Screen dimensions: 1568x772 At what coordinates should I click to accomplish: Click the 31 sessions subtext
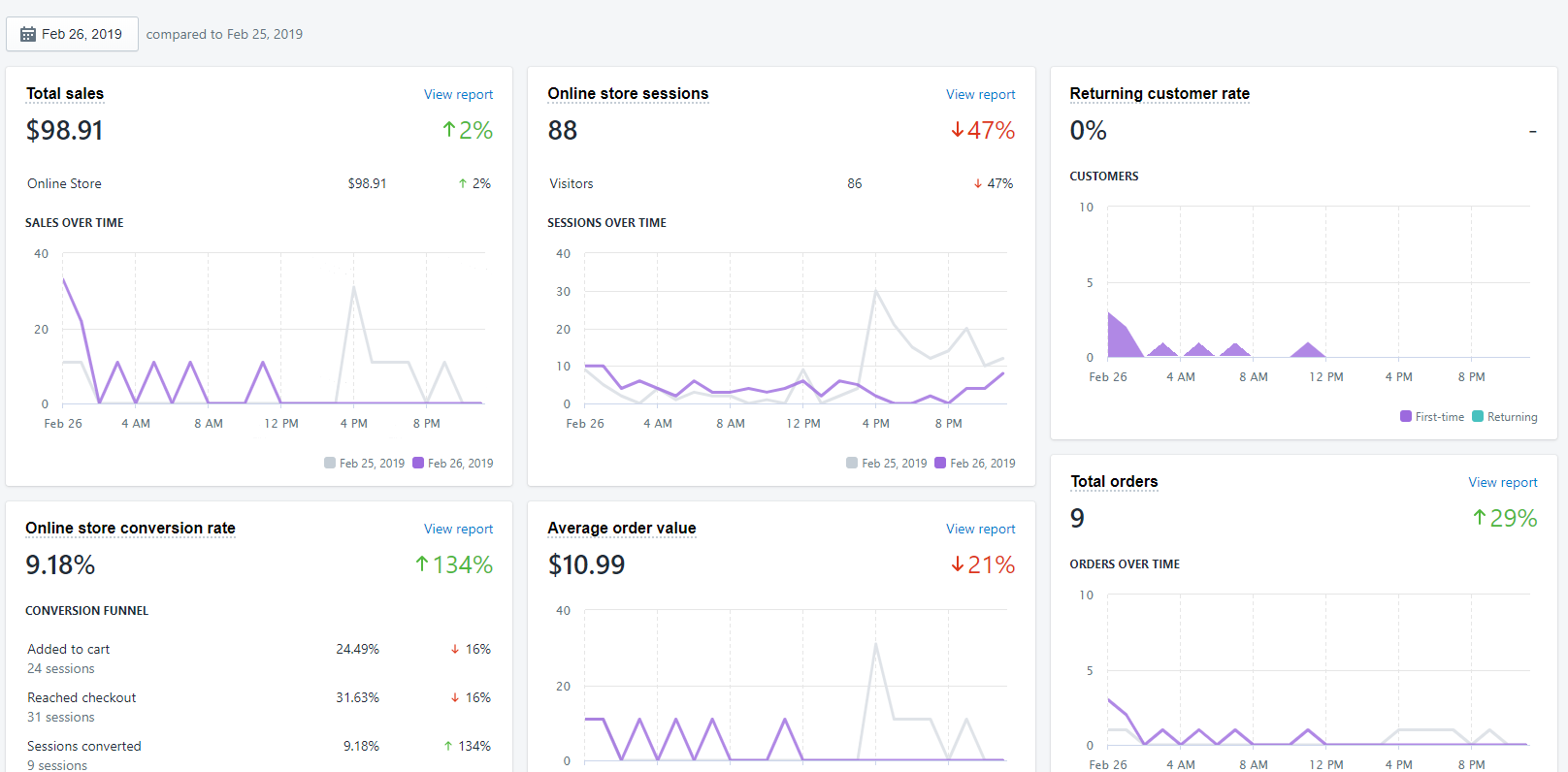point(61,718)
